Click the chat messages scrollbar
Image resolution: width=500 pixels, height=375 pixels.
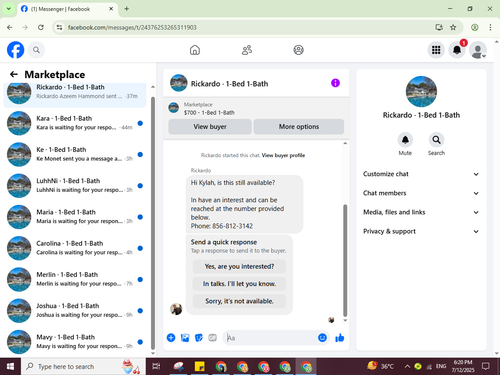[345, 260]
